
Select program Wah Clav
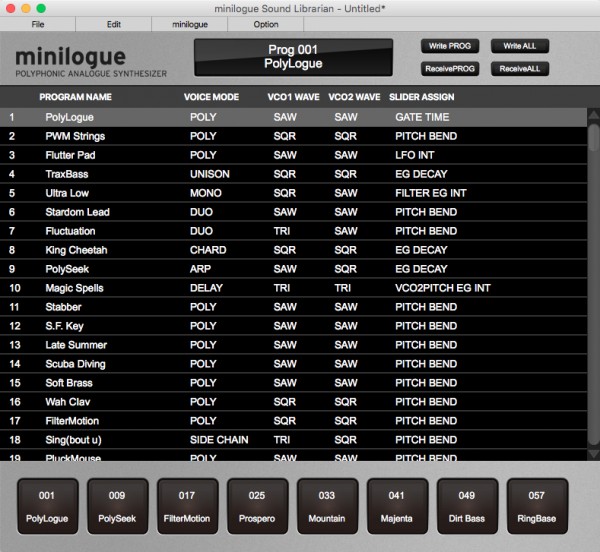[293, 402]
